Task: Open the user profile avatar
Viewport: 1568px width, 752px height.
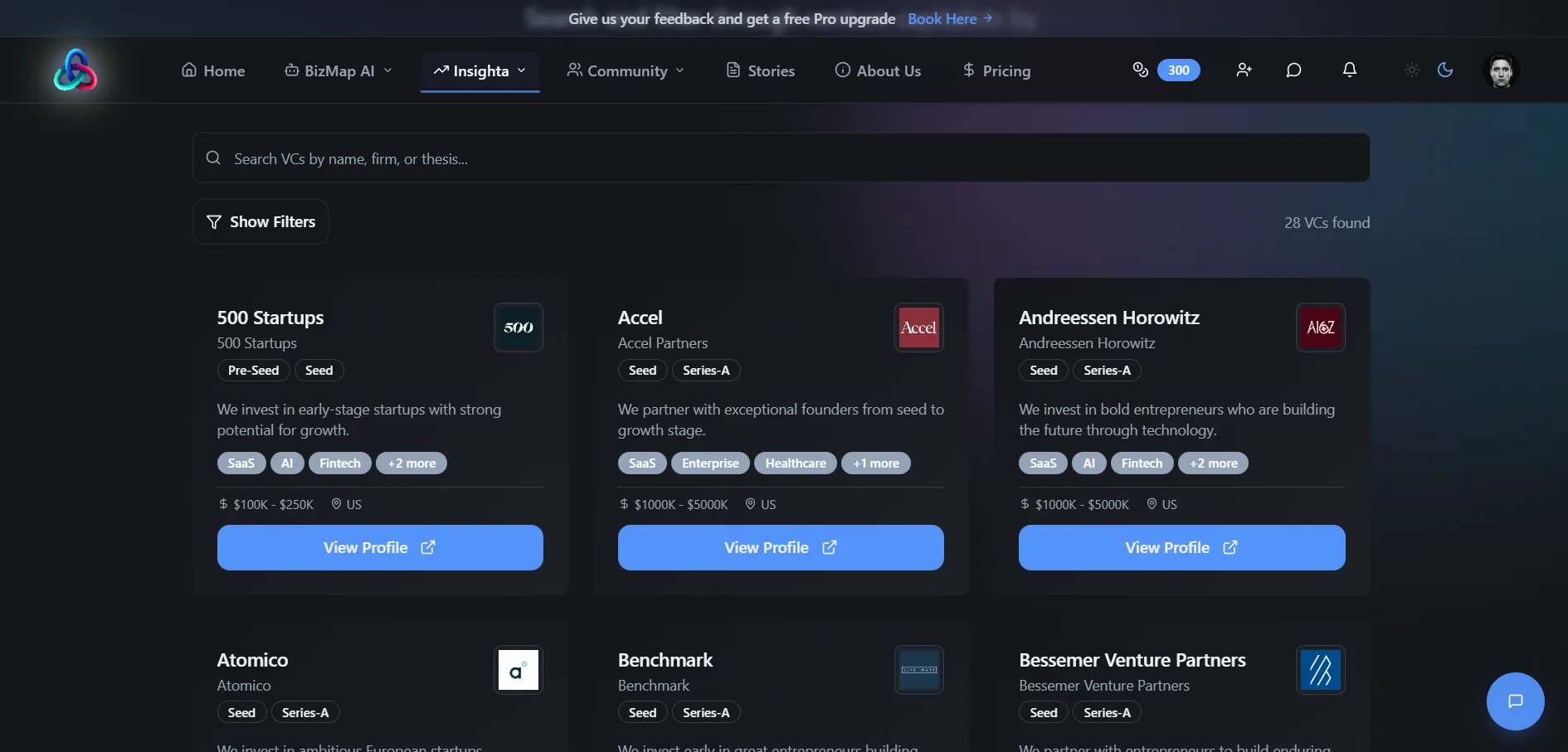Action: click(1500, 70)
